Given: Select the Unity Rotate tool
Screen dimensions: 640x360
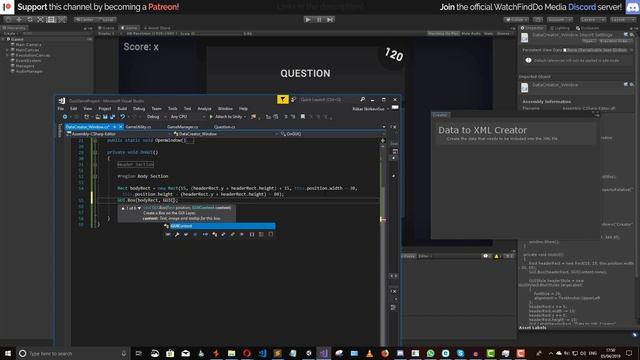Looking at the screenshot, I should click(x=29, y=19).
